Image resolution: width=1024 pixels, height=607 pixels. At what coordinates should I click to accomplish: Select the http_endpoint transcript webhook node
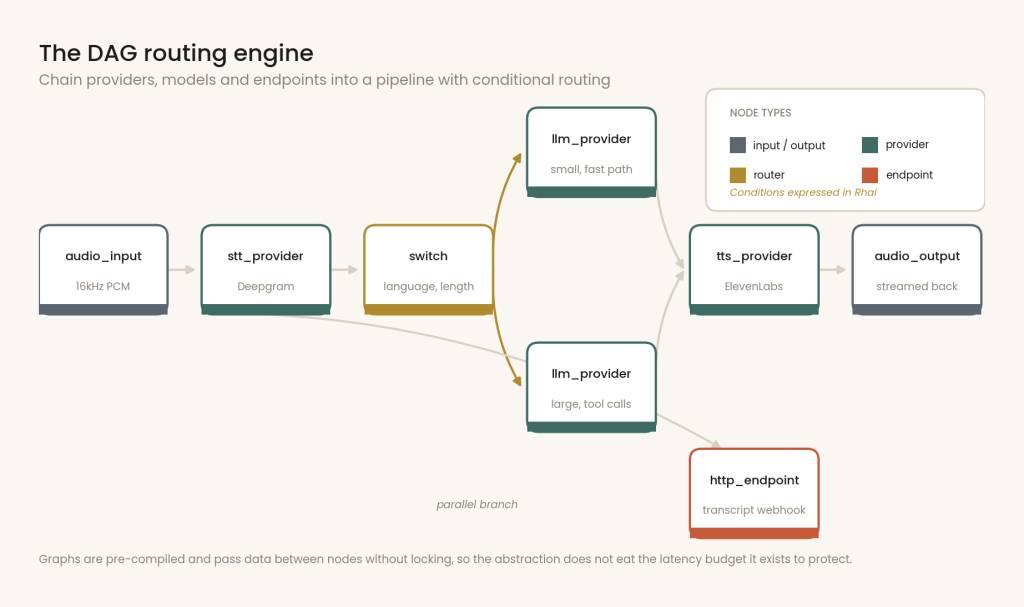coord(754,493)
